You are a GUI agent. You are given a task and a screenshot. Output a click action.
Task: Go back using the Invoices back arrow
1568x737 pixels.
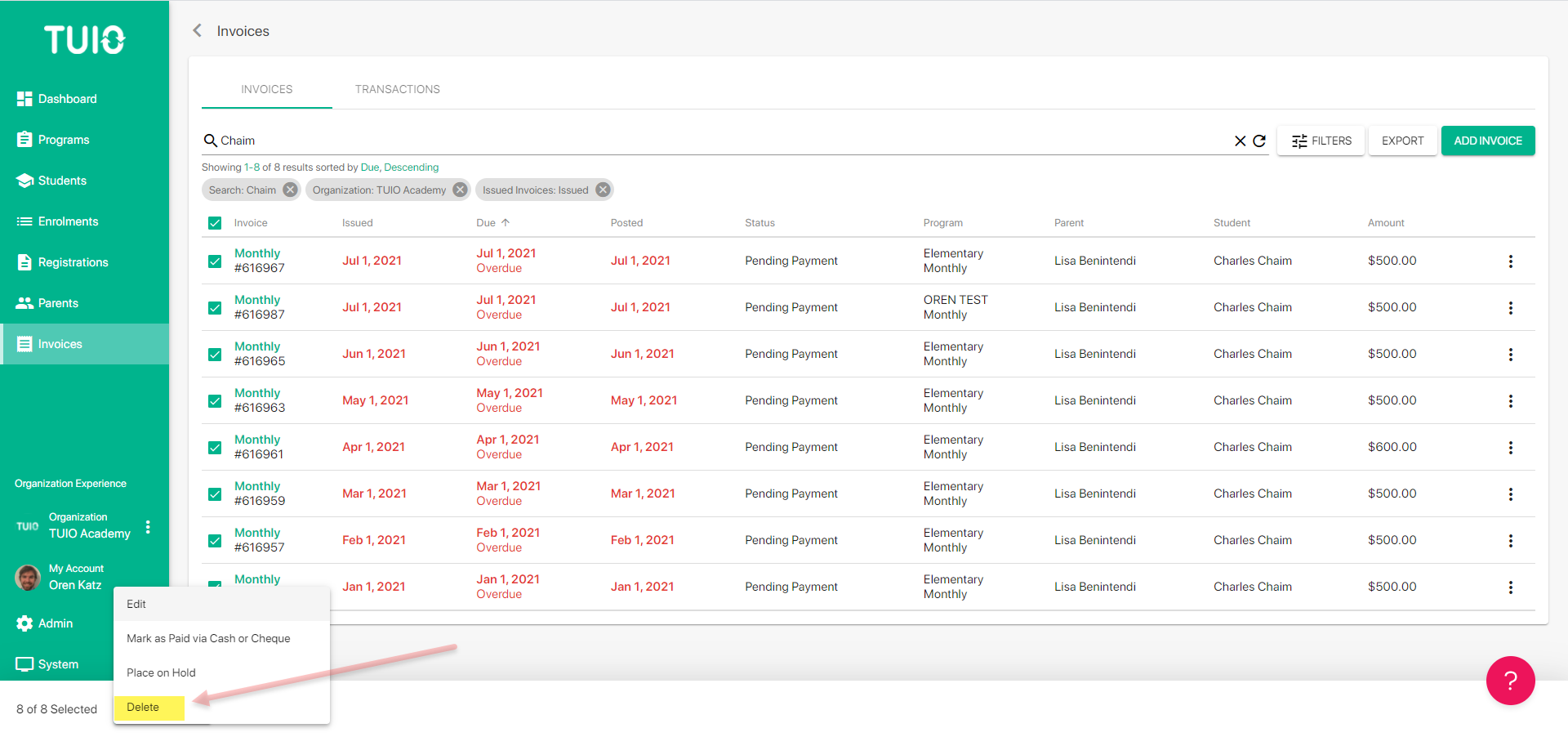point(197,30)
